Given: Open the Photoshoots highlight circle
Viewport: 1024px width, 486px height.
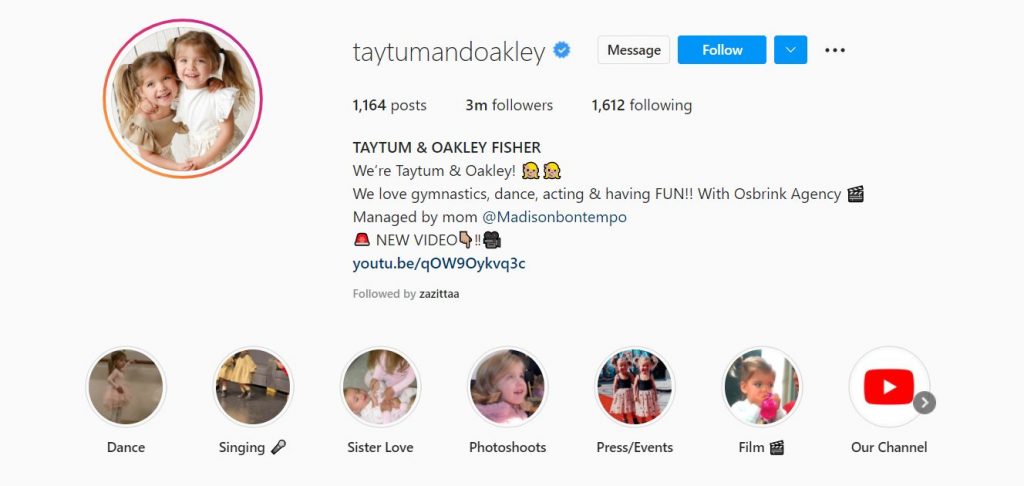Looking at the screenshot, I should coord(507,387).
